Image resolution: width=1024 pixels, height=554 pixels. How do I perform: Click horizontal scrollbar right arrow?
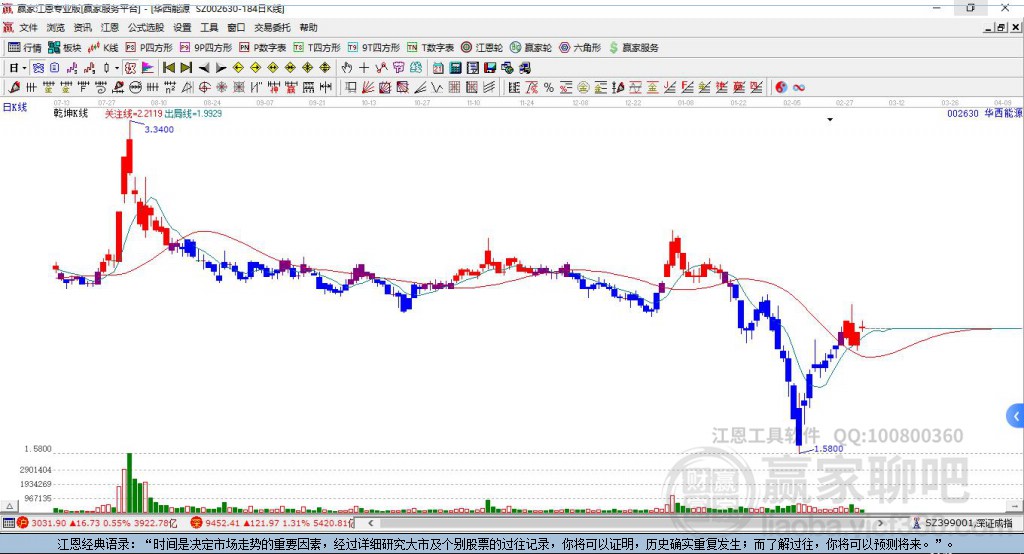(x=881, y=523)
